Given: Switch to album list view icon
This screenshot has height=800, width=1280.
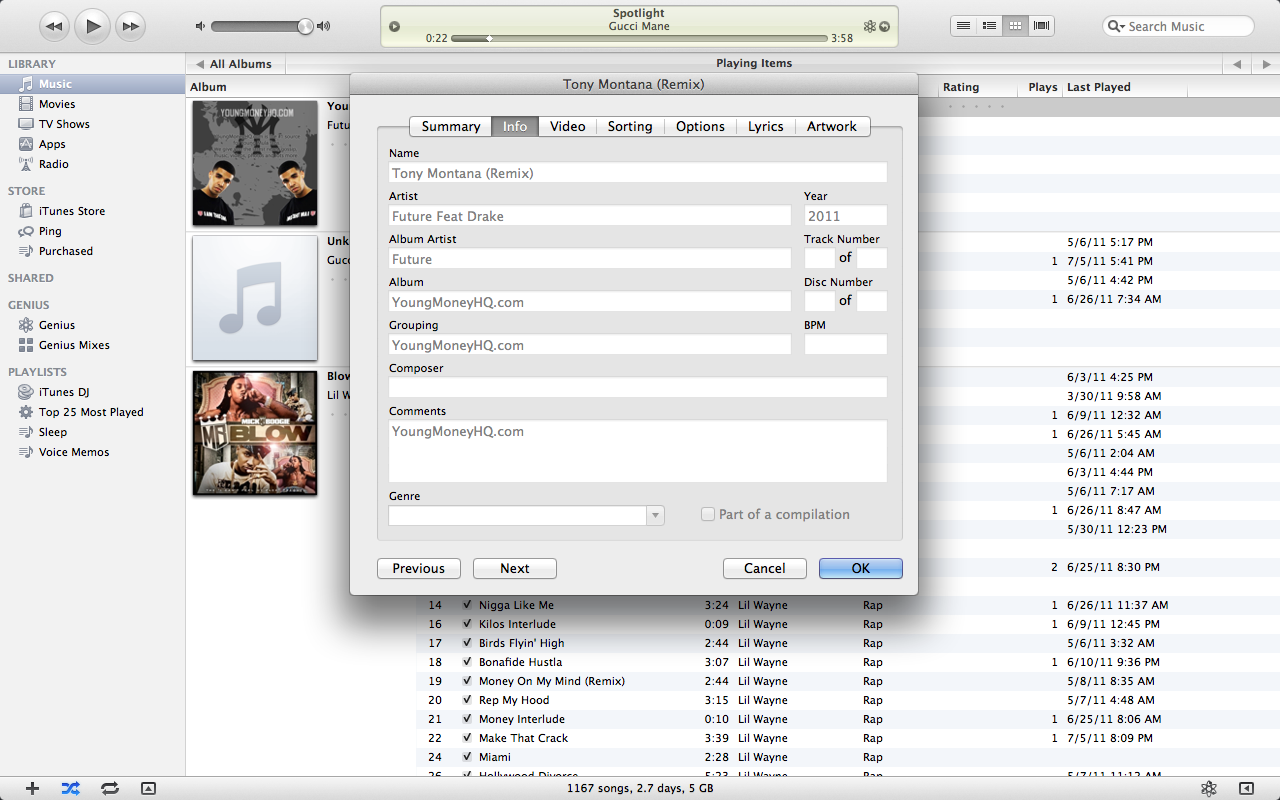Looking at the screenshot, I should (989, 26).
